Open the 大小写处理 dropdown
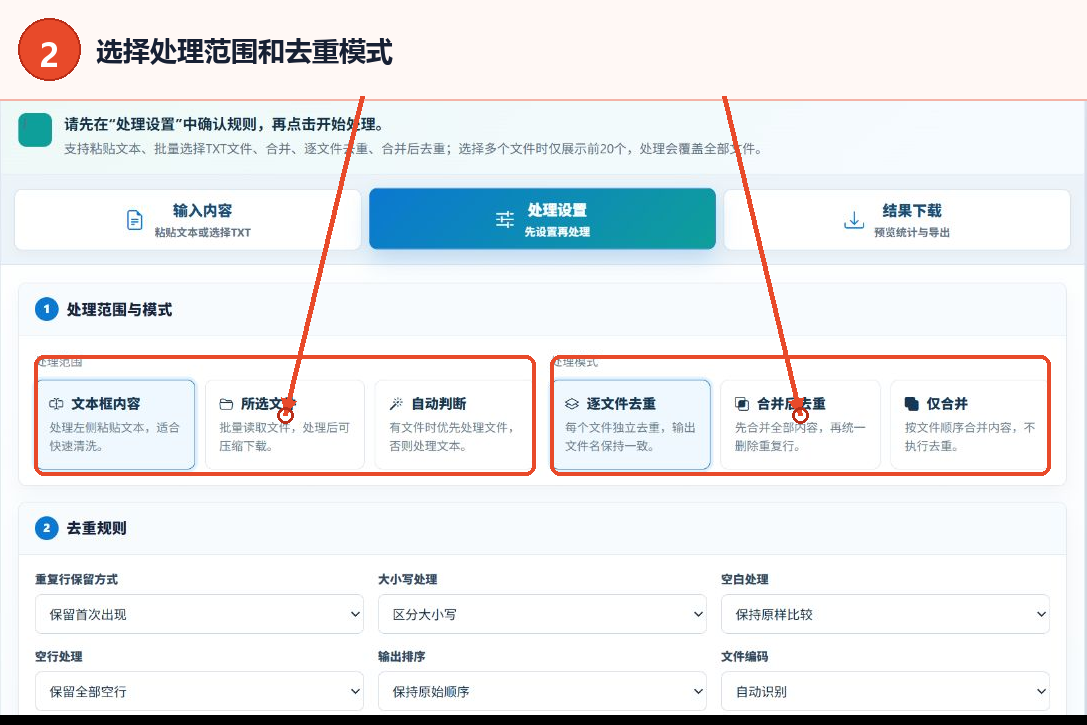The image size is (1087, 725). 542,614
